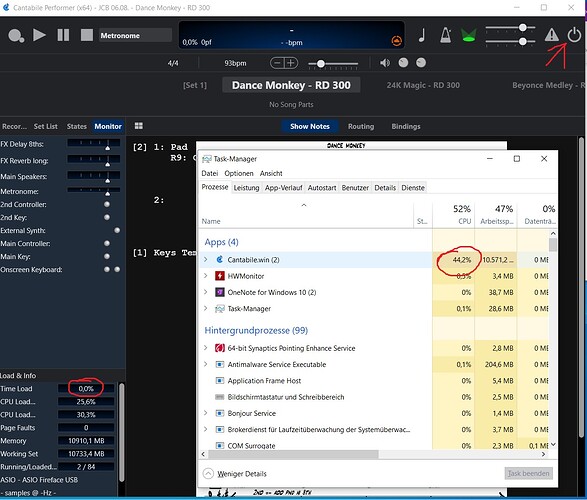Click the warning triangle panic icon

[551, 35]
